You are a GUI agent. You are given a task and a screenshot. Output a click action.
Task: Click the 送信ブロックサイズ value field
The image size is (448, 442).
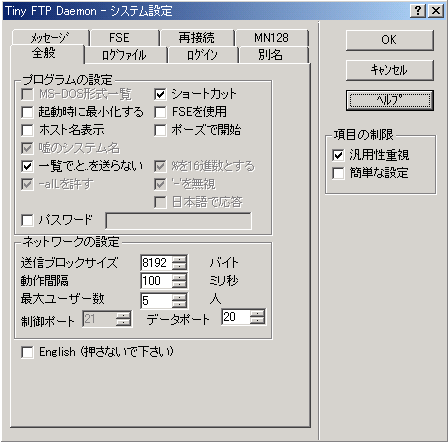tap(156, 263)
